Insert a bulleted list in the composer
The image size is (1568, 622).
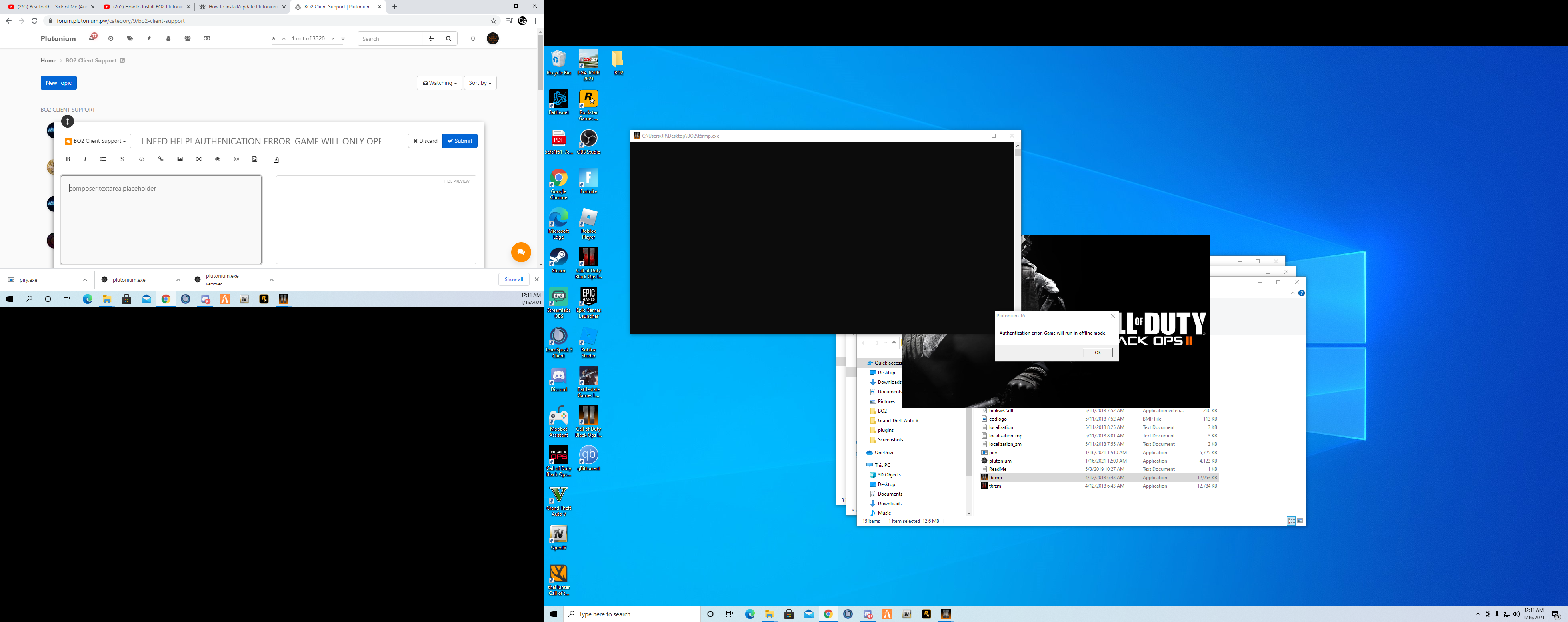tap(104, 159)
